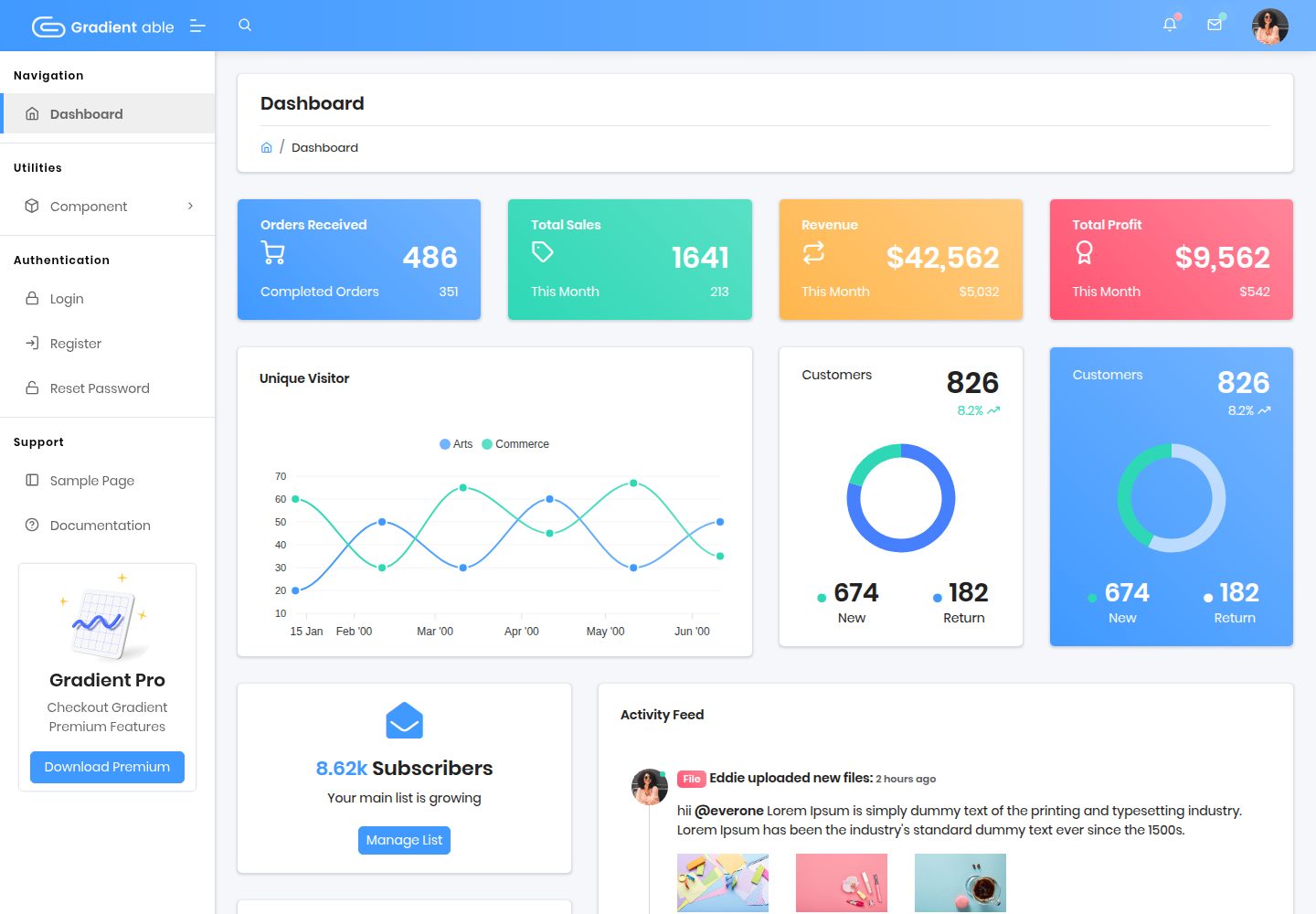Toggle the Commerce series in chart legend
The height and width of the screenshot is (914, 1316).
(x=515, y=444)
